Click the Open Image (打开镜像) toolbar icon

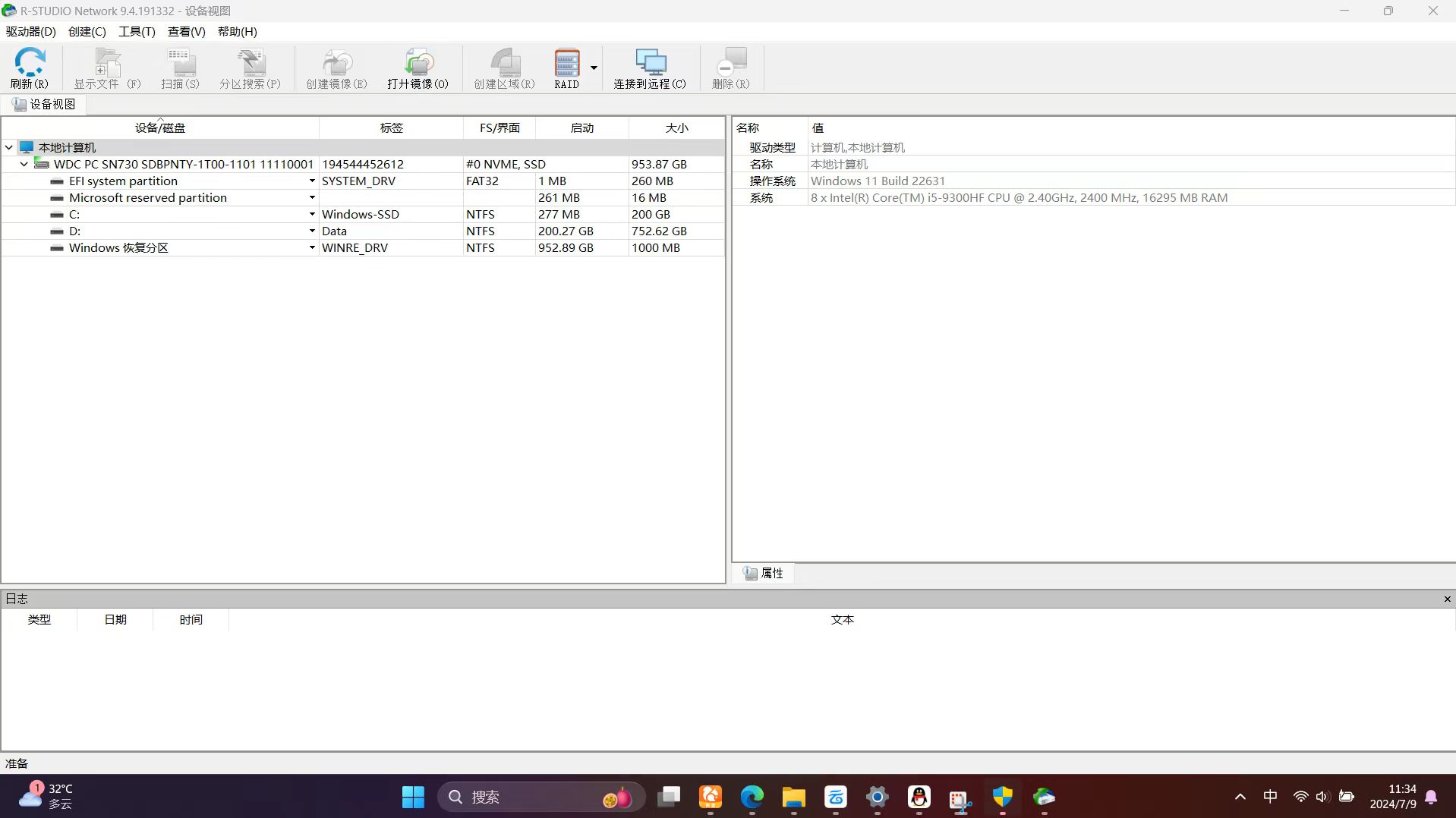coord(418,68)
